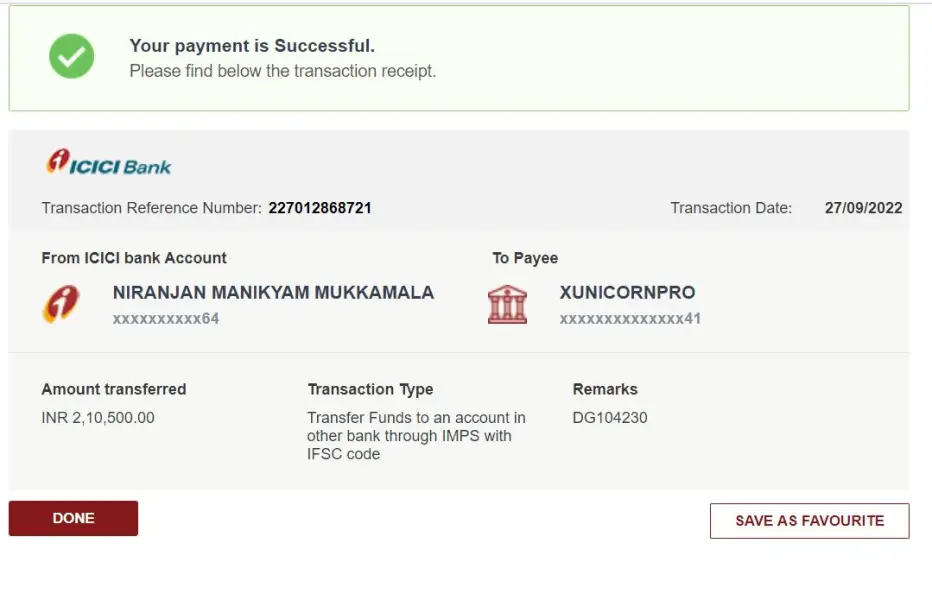Click the payee's masked account ending 41
The width and height of the screenshot is (932, 600).
click(x=630, y=319)
